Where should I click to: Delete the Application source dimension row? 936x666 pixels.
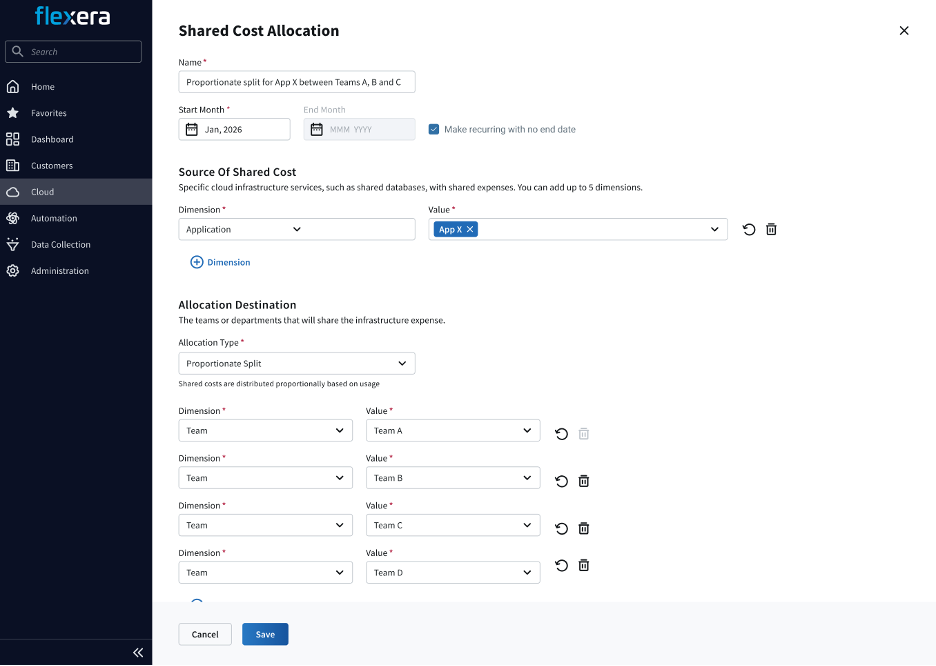pos(771,229)
